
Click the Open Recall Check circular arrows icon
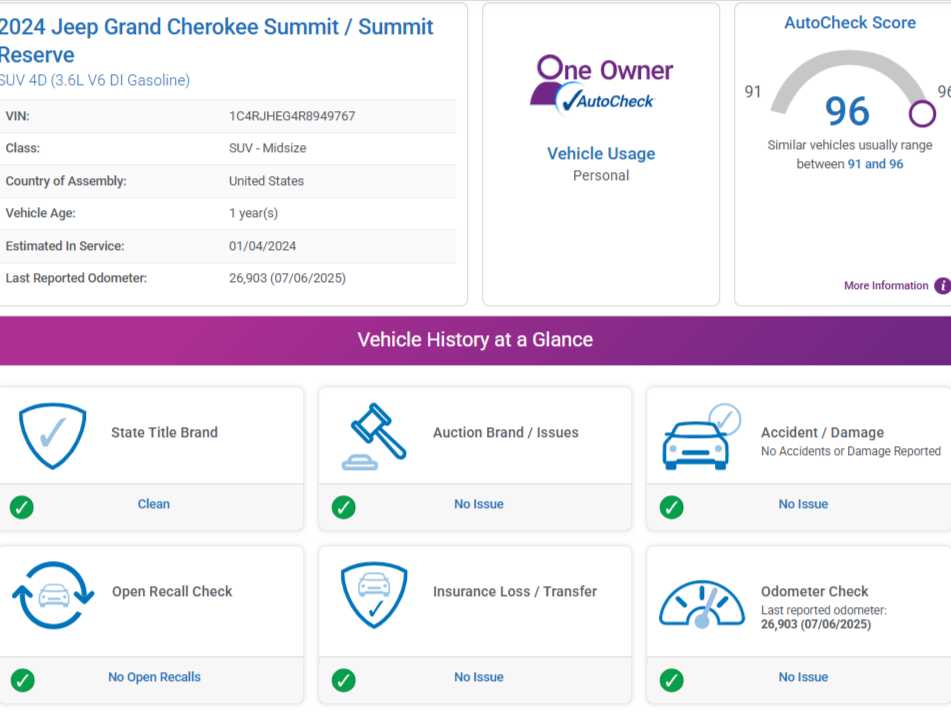tap(53, 594)
